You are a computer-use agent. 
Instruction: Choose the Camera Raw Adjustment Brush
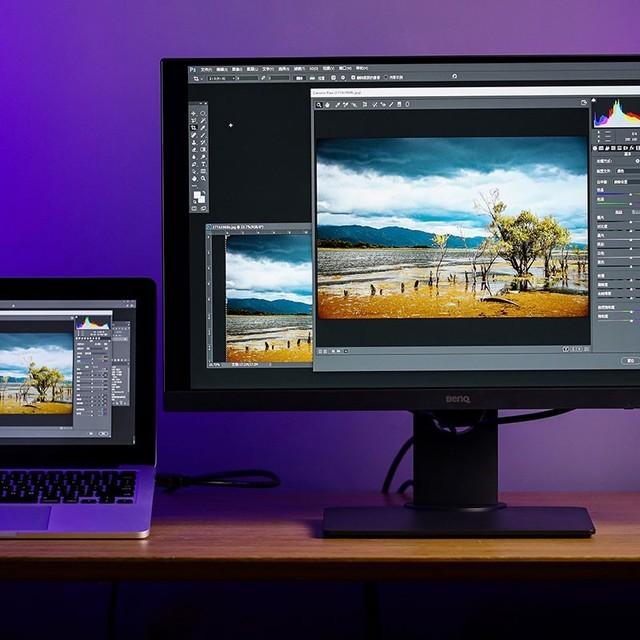(391, 105)
